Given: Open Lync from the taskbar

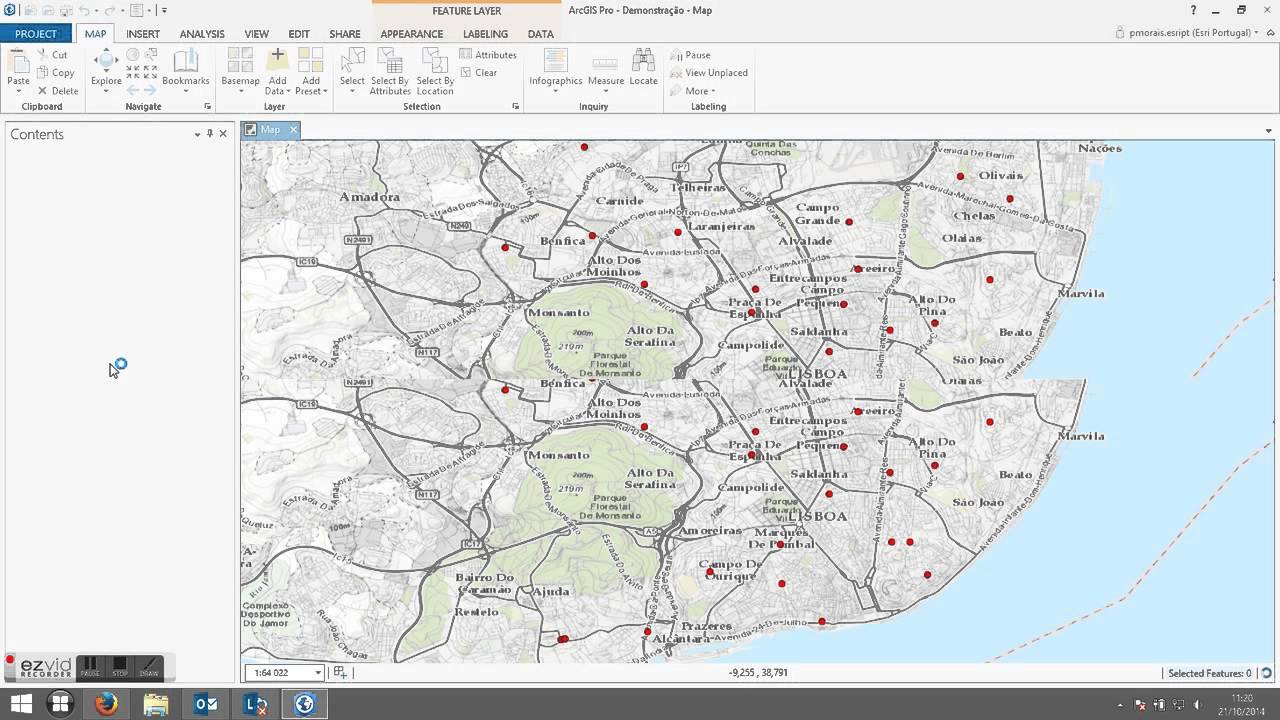Looking at the screenshot, I should (256, 704).
